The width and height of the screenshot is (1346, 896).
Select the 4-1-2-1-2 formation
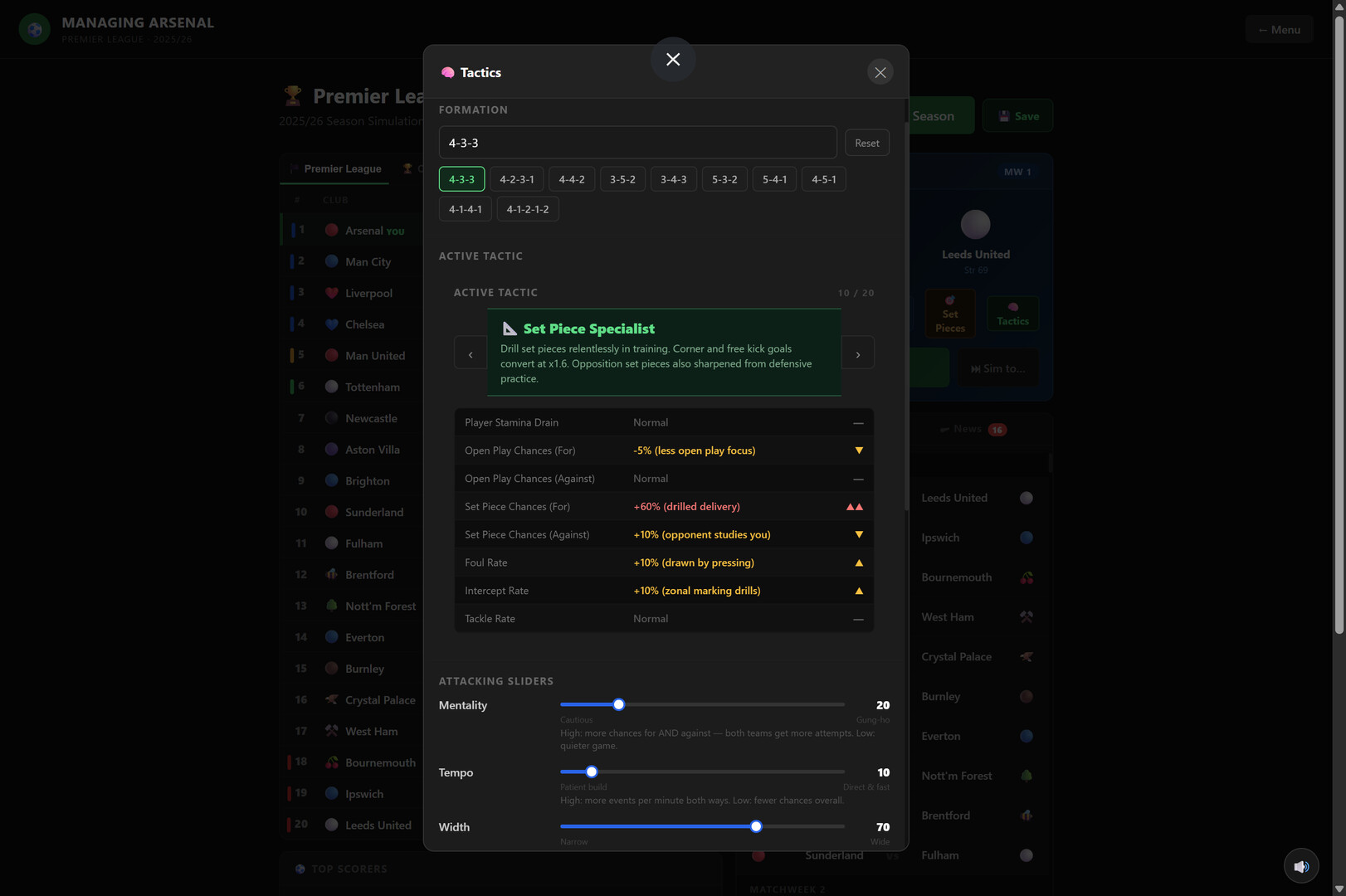528,209
